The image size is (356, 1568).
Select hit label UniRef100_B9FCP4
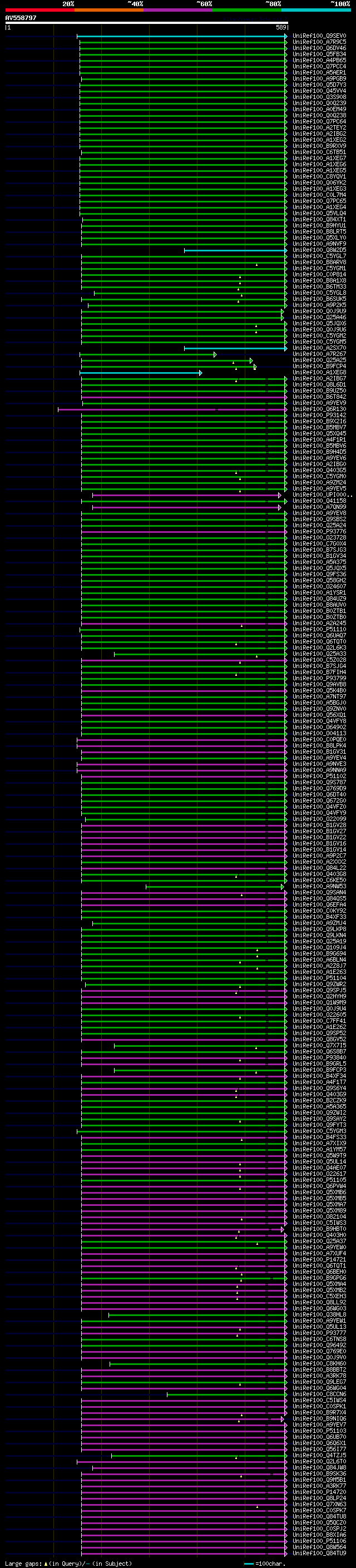(319, 367)
